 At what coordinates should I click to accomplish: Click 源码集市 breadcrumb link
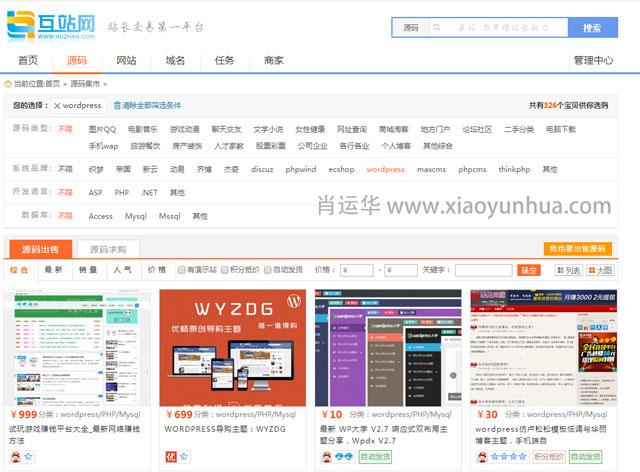coord(85,84)
